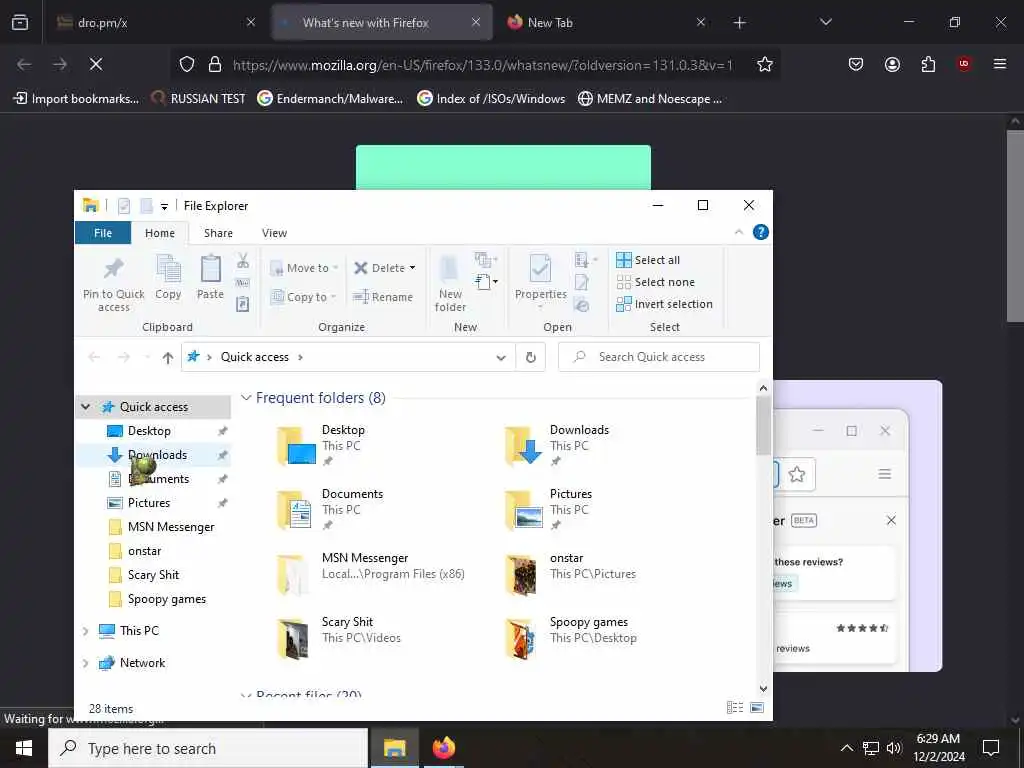Screen dimensions: 1024x768
Task: Open the Firefox hamburger application menu
Action: (x=1000, y=64)
